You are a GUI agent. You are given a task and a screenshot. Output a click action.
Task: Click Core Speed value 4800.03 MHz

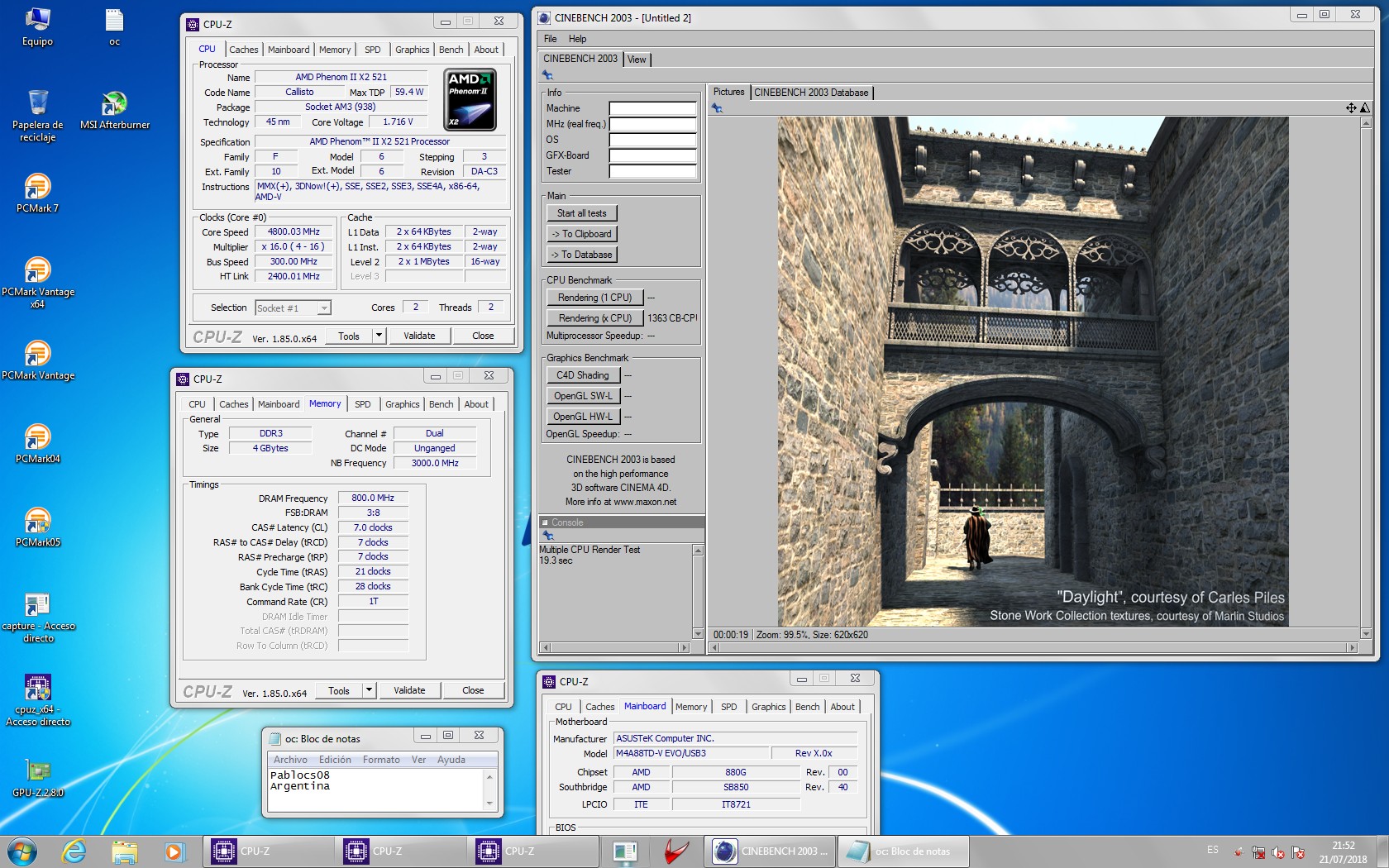pos(294,232)
